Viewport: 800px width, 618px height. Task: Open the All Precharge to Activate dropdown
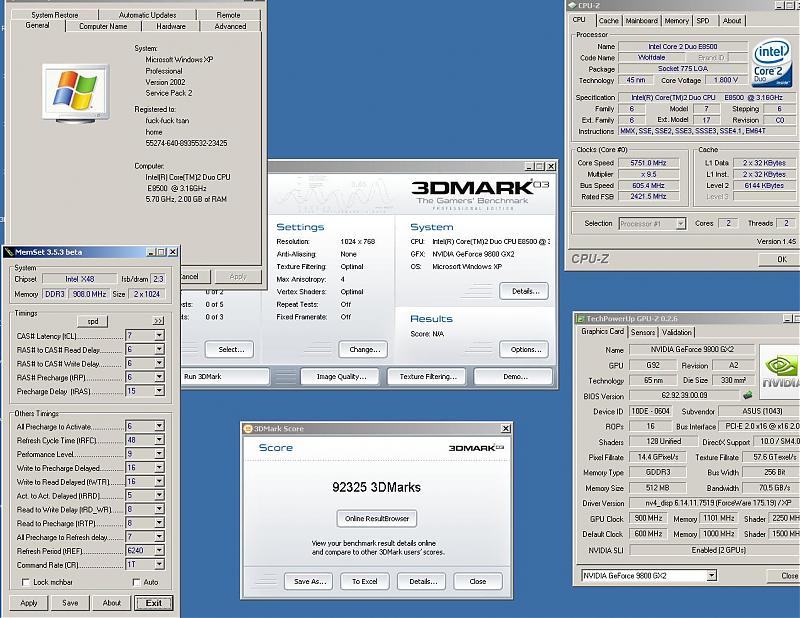[x=159, y=426]
